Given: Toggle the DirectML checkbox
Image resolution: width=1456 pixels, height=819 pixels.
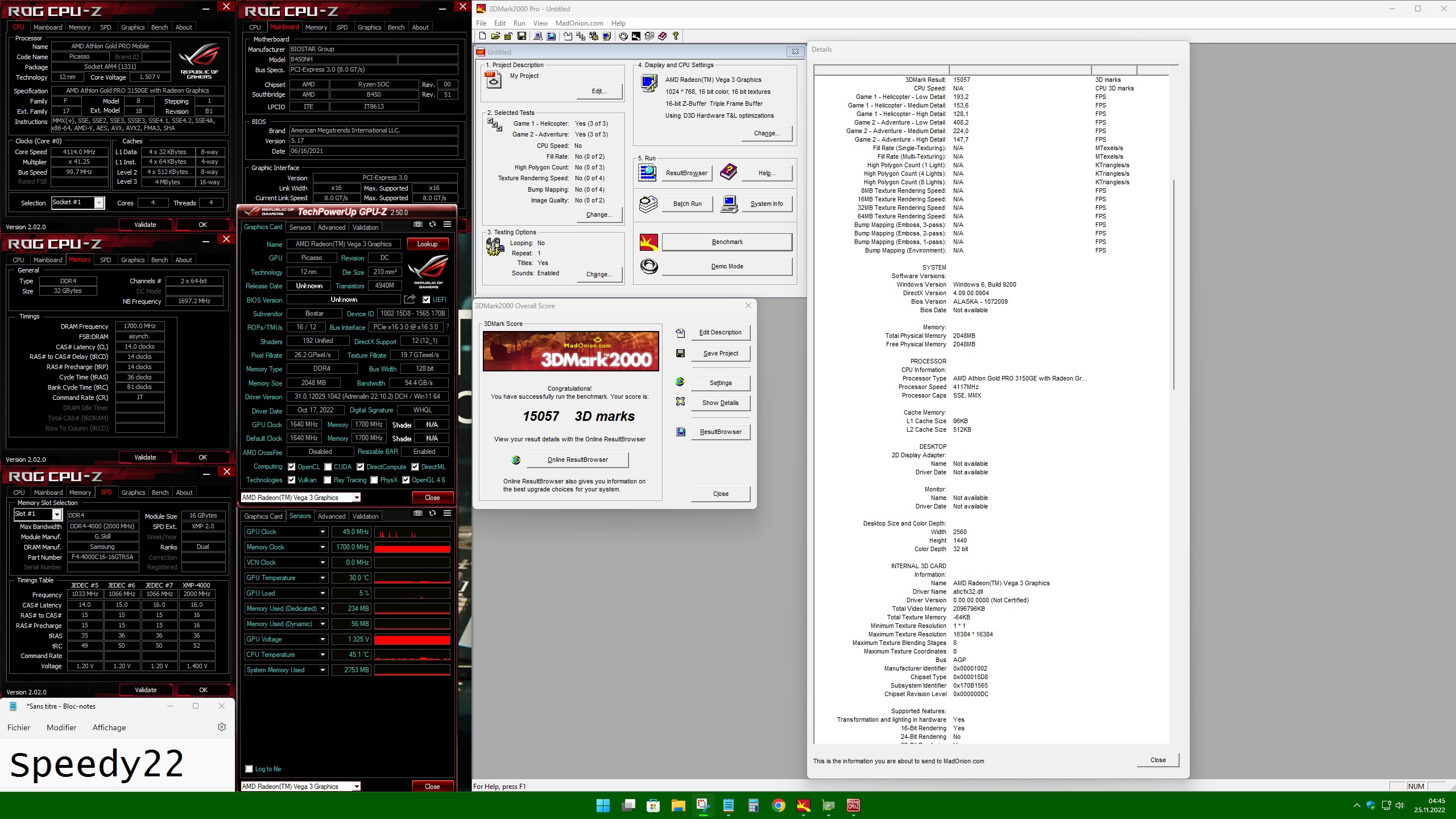Looking at the screenshot, I should (x=415, y=467).
